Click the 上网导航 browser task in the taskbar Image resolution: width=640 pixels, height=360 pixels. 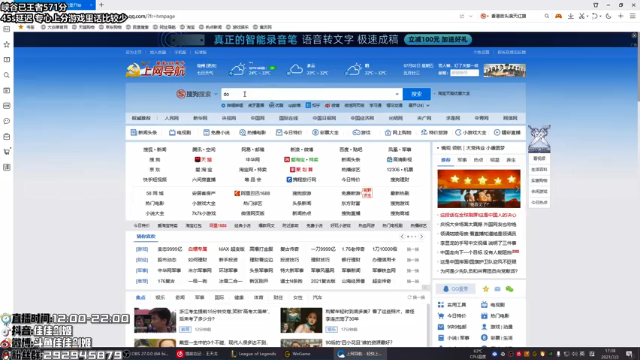[x=359, y=354]
